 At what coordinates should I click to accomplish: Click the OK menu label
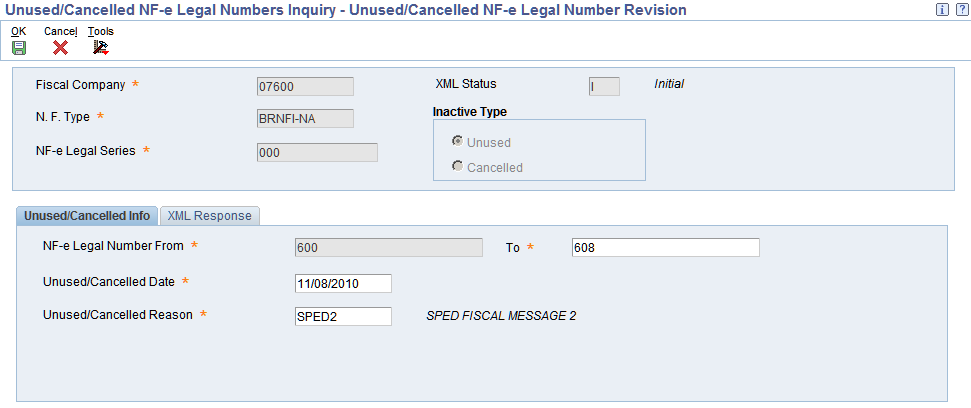click(19, 31)
